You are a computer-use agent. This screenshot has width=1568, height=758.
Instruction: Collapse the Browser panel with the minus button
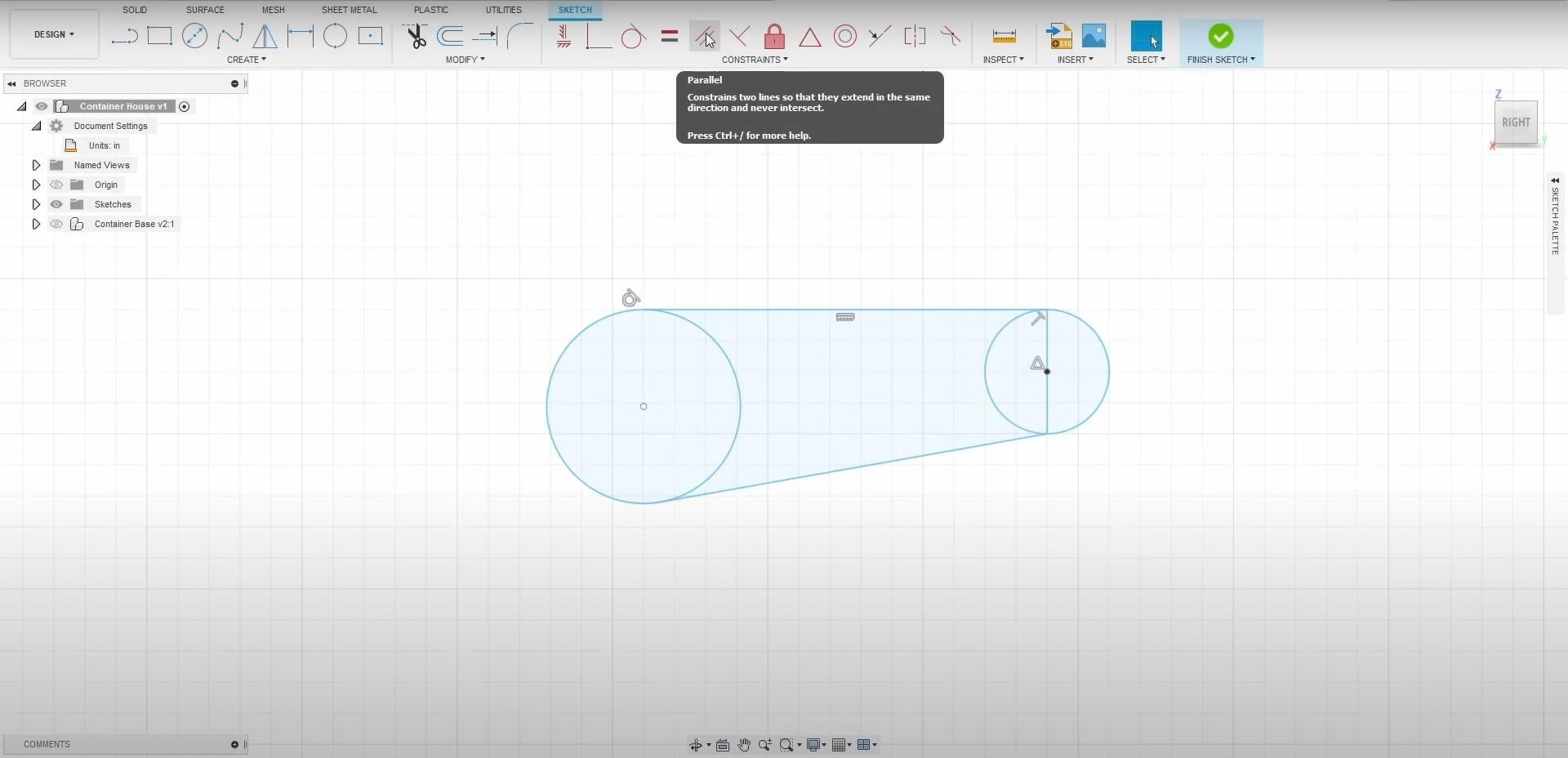pyautogui.click(x=234, y=83)
